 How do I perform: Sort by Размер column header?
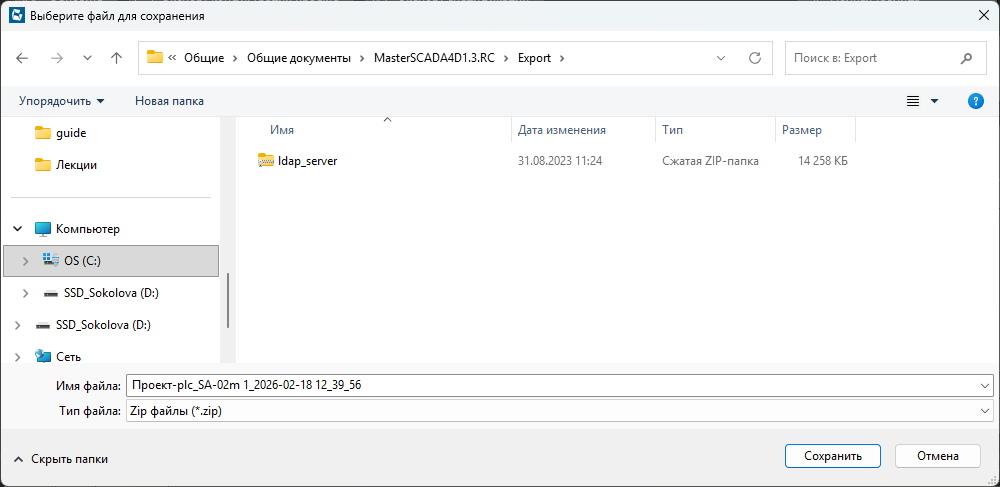(x=802, y=130)
